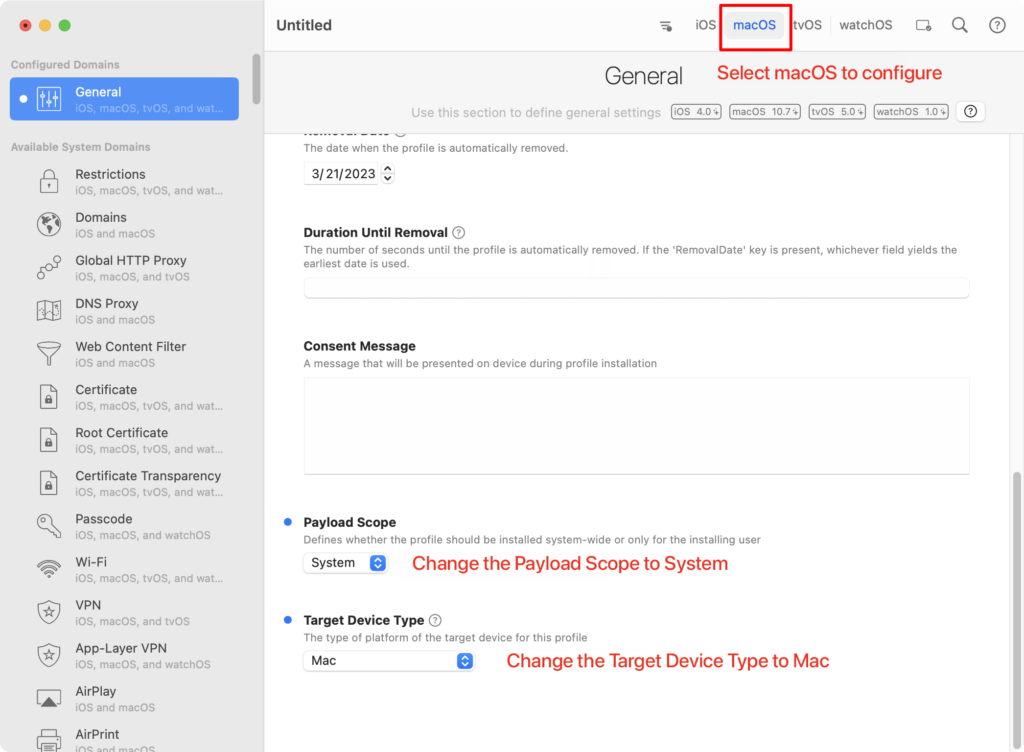Select the General configured domain

point(124,99)
